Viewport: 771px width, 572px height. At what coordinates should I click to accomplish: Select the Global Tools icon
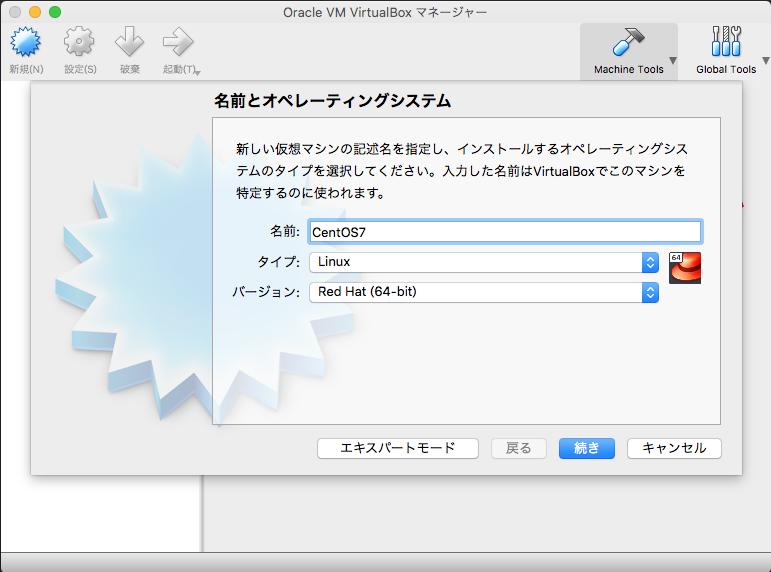click(726, 41)
